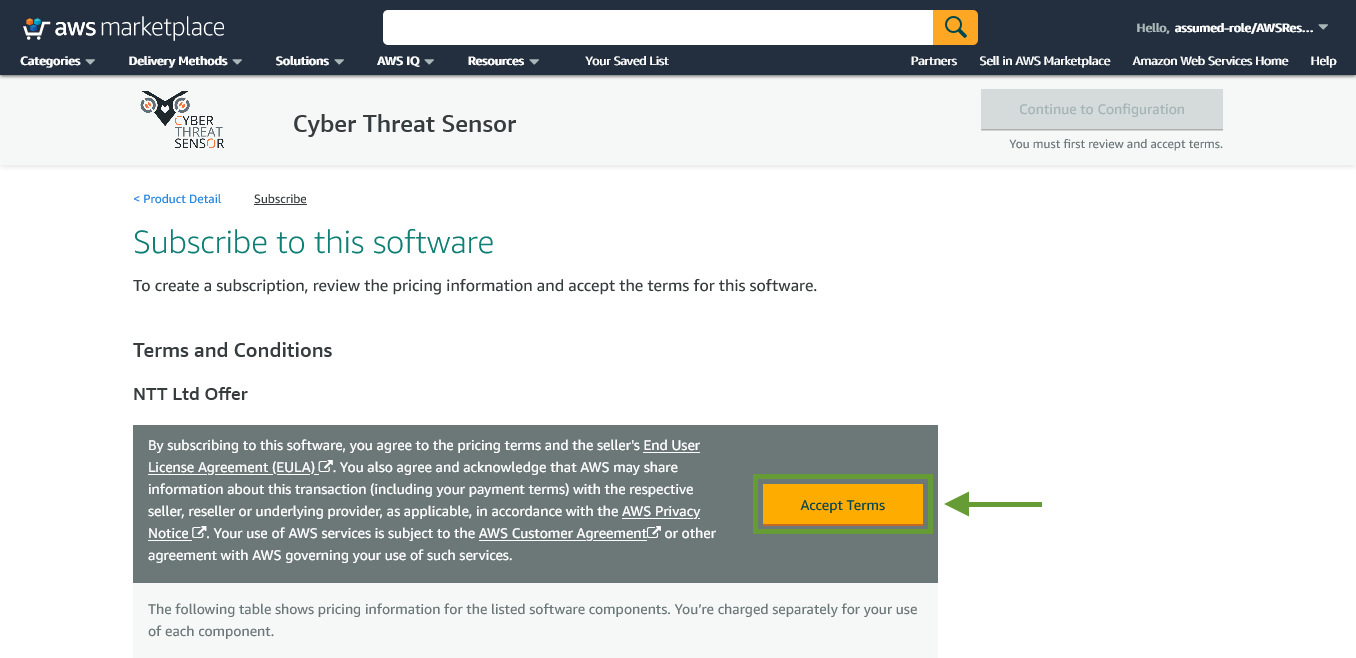Focus the marketplace search input field
1356x658 pixels.
pyautogui.click(x=658, y=27)
